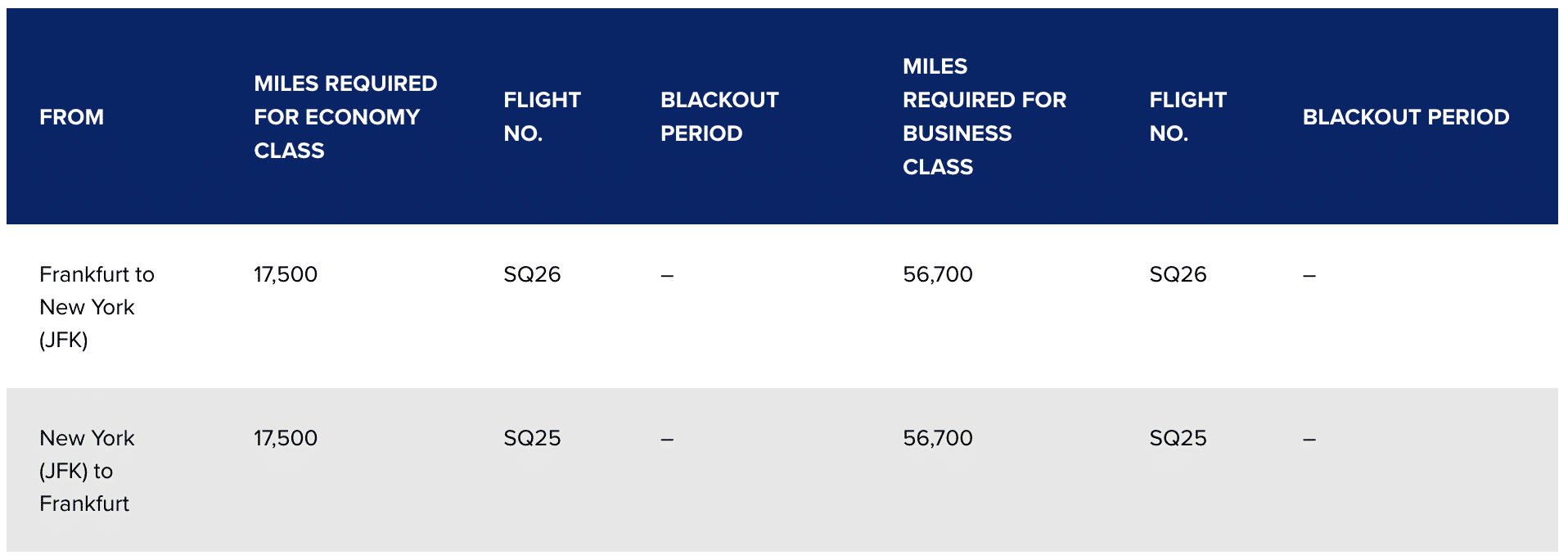Click 17,500 economy miles in the Frankfurt to New York row
1568x560 pixels.
[286, 274]
